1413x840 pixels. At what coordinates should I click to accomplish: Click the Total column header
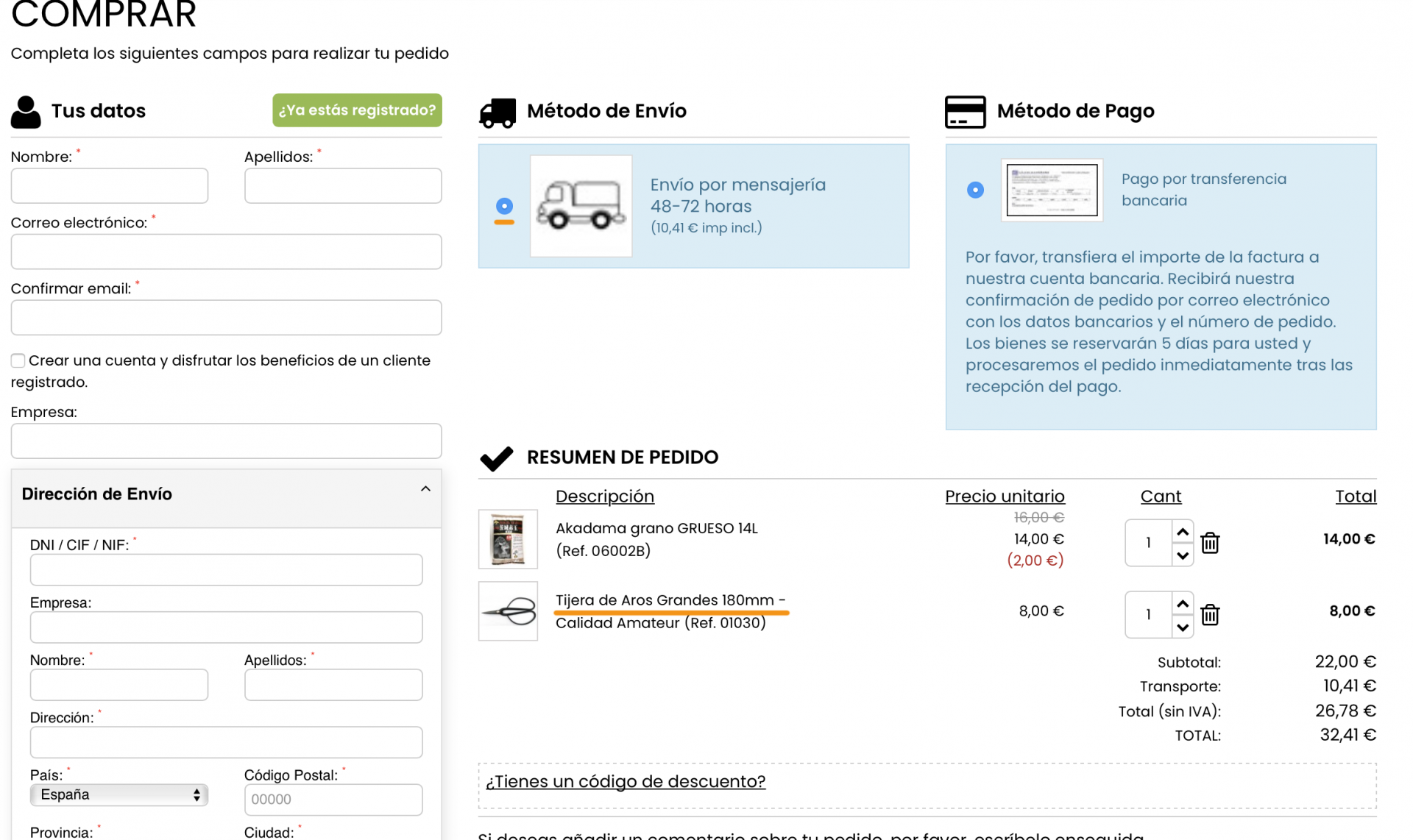(1356, 496)
